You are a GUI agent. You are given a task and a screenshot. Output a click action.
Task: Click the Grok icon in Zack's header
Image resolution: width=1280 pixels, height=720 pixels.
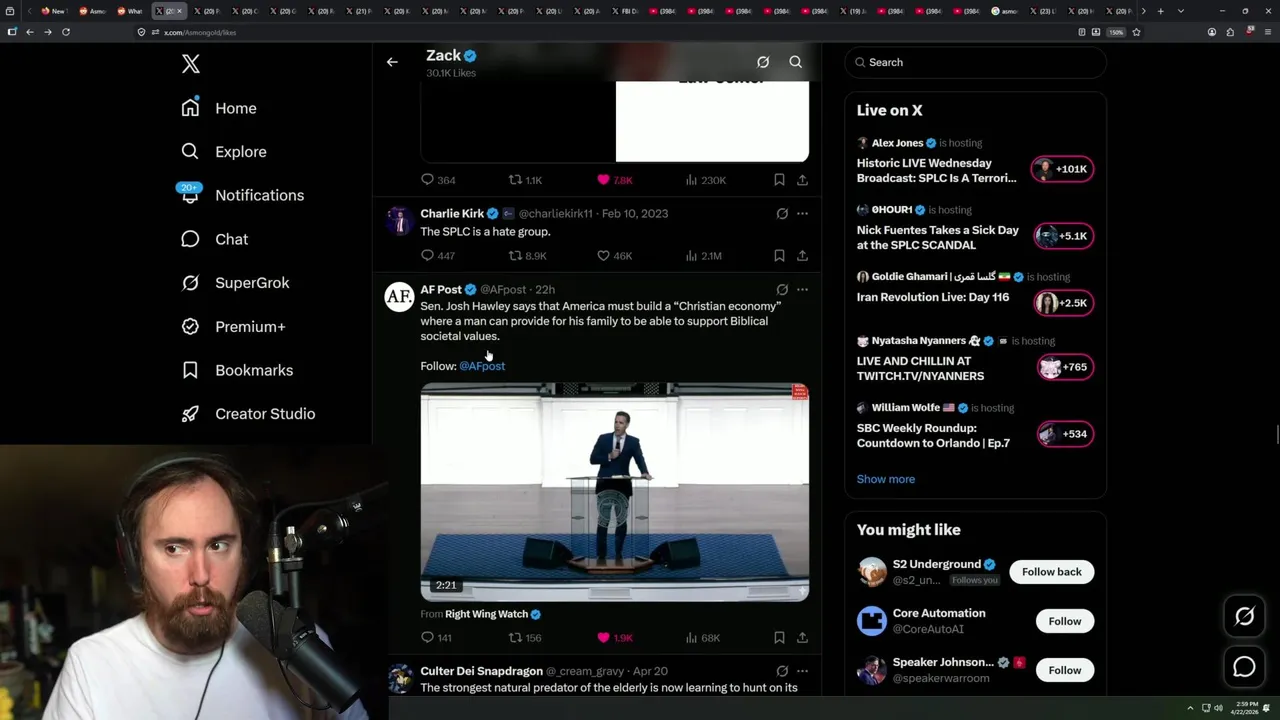pos(763,62)
